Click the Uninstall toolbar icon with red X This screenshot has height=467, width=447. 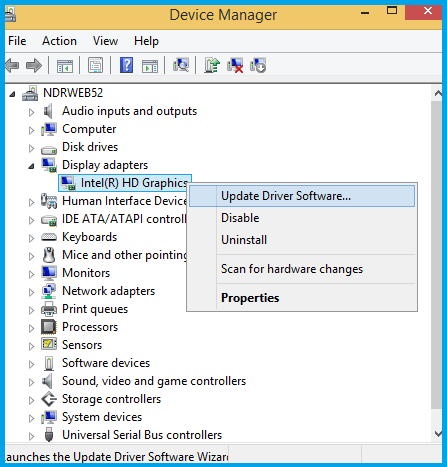pyautogui.click(x=235, y=65)
